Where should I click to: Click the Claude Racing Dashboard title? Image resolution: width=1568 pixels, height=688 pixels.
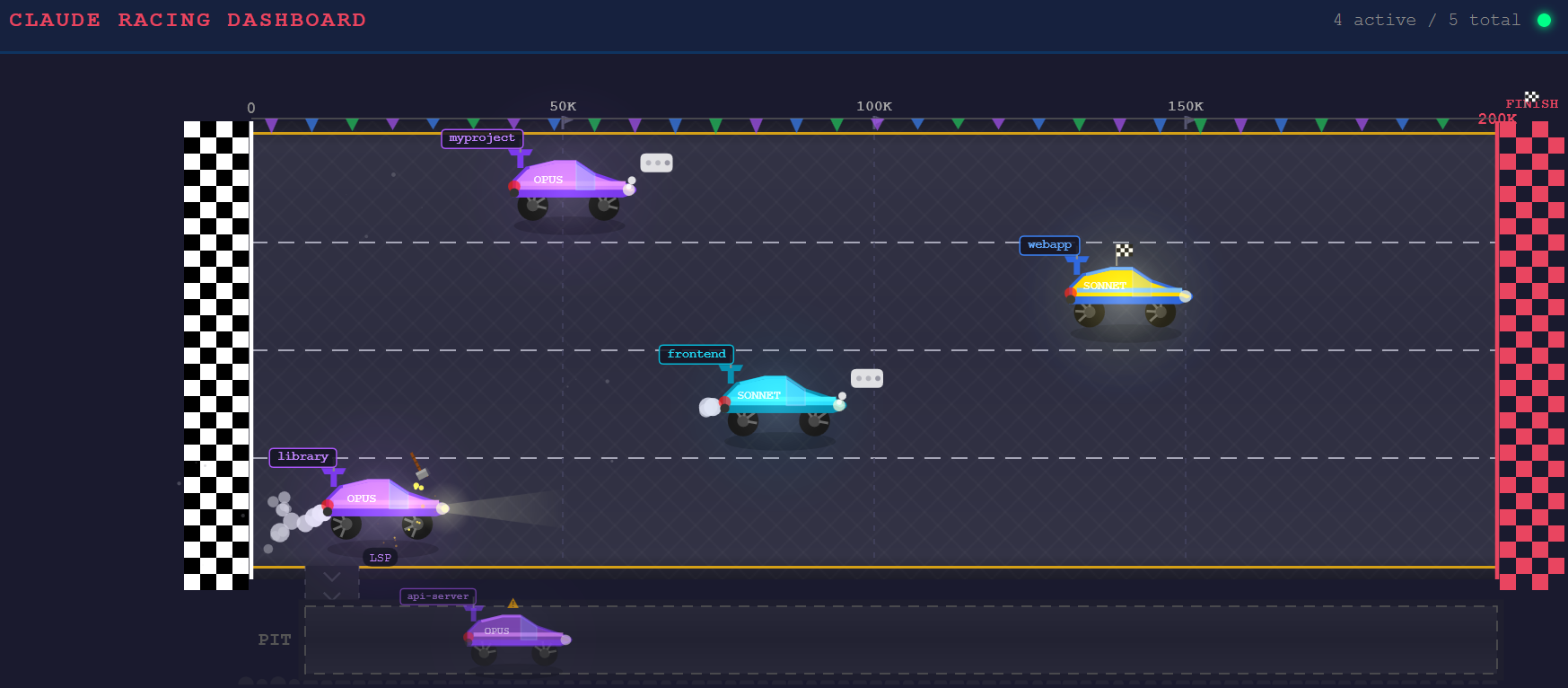pos(188,20)
